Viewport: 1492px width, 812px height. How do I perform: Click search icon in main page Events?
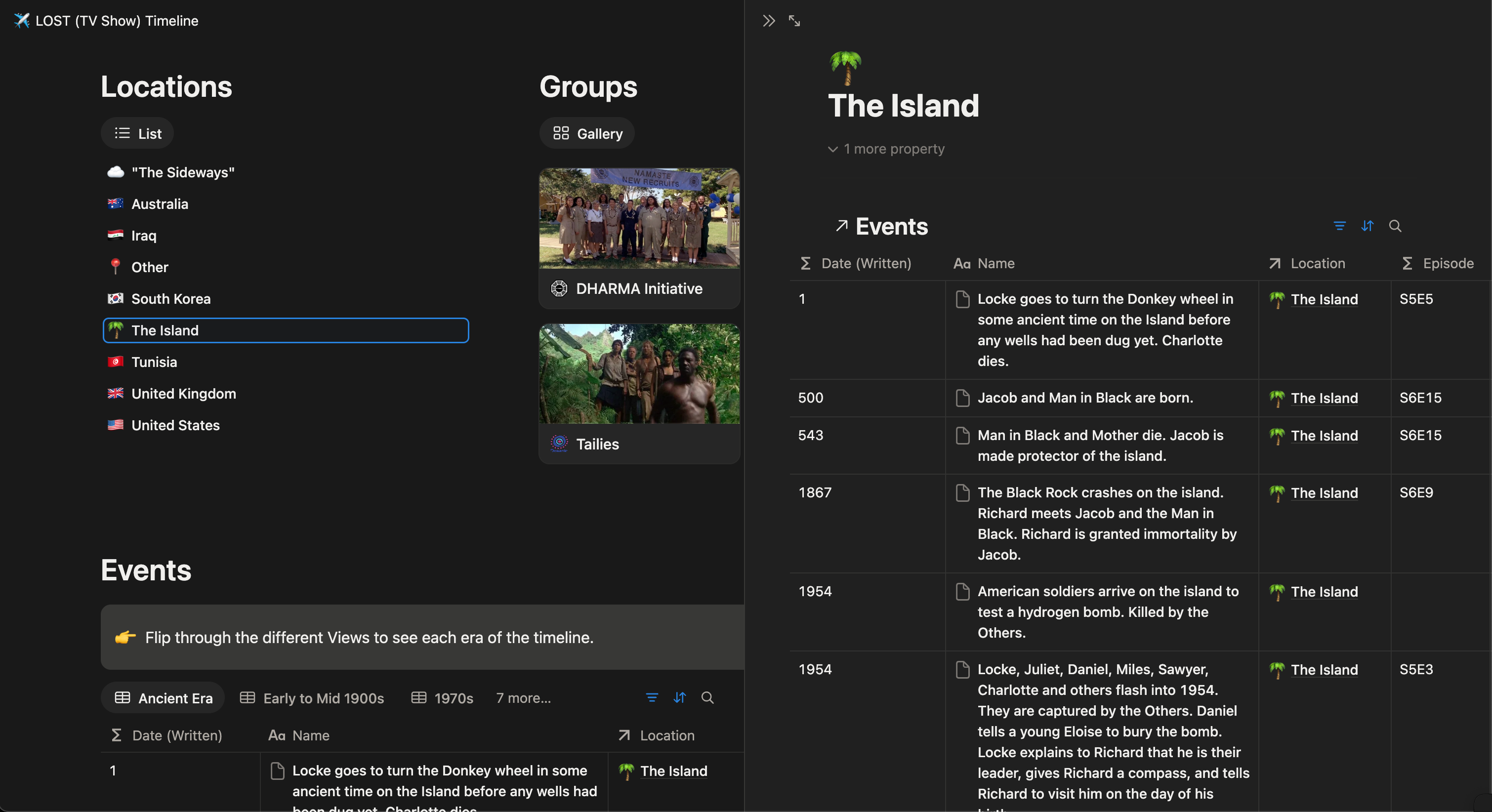[x=707, y=697]
